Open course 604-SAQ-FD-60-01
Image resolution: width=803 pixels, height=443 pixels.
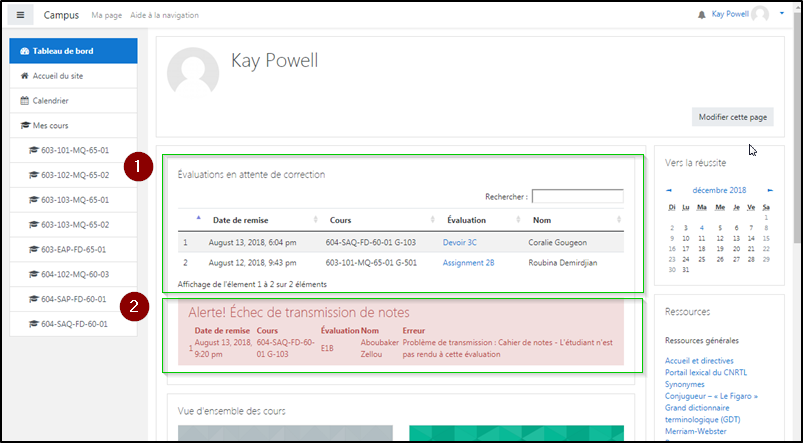[74, 324]
